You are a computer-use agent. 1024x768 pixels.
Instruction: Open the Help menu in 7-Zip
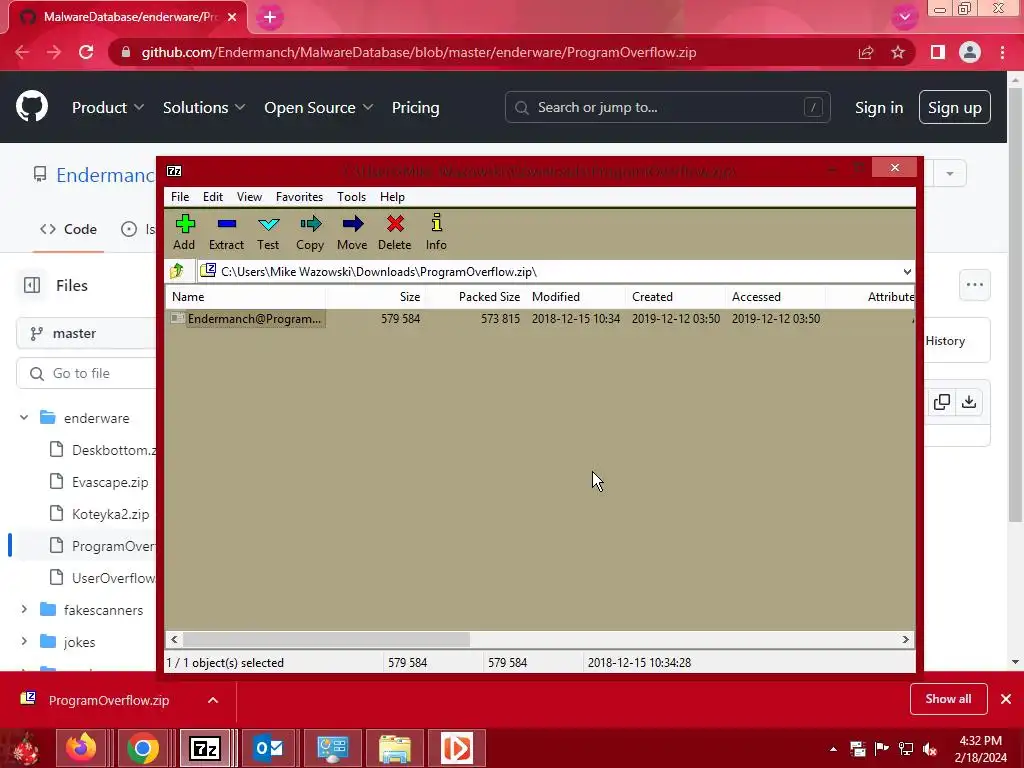(392, 197)
